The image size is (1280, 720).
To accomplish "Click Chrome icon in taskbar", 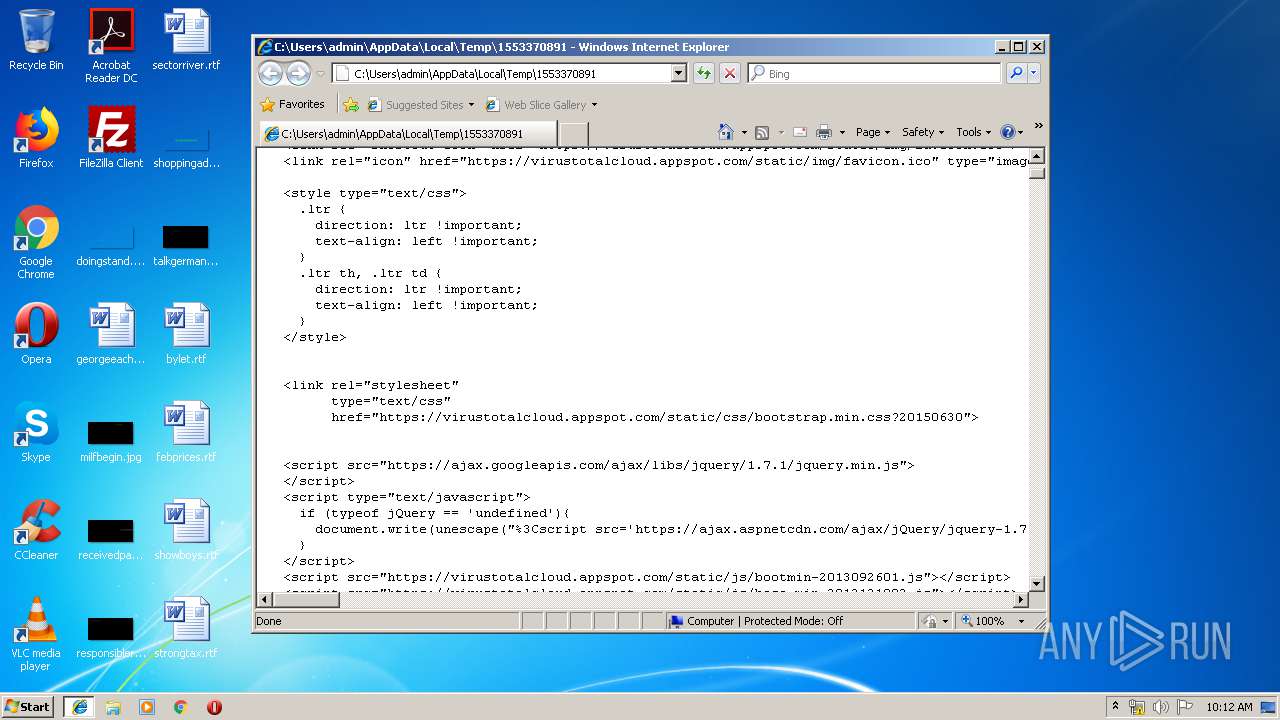I will [x=180, y=706].
